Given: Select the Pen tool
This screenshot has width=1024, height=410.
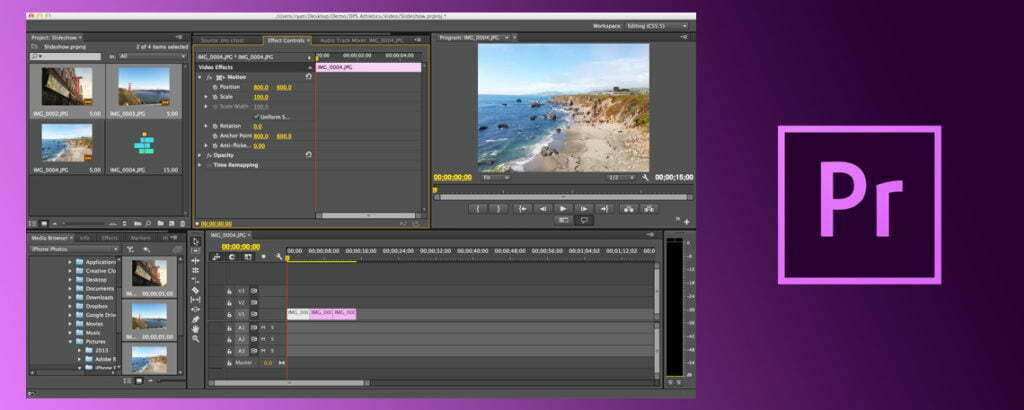Looking at the screenshot, I should [195, 319].
